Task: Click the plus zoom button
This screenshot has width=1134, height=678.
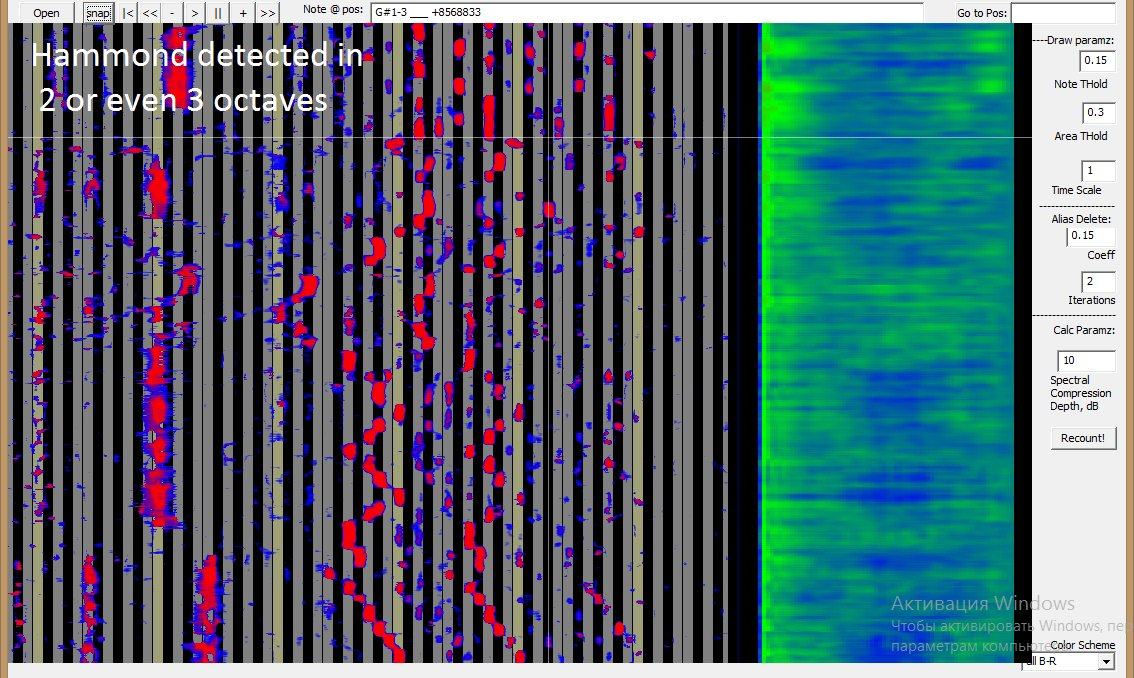Action: [243, 12]
